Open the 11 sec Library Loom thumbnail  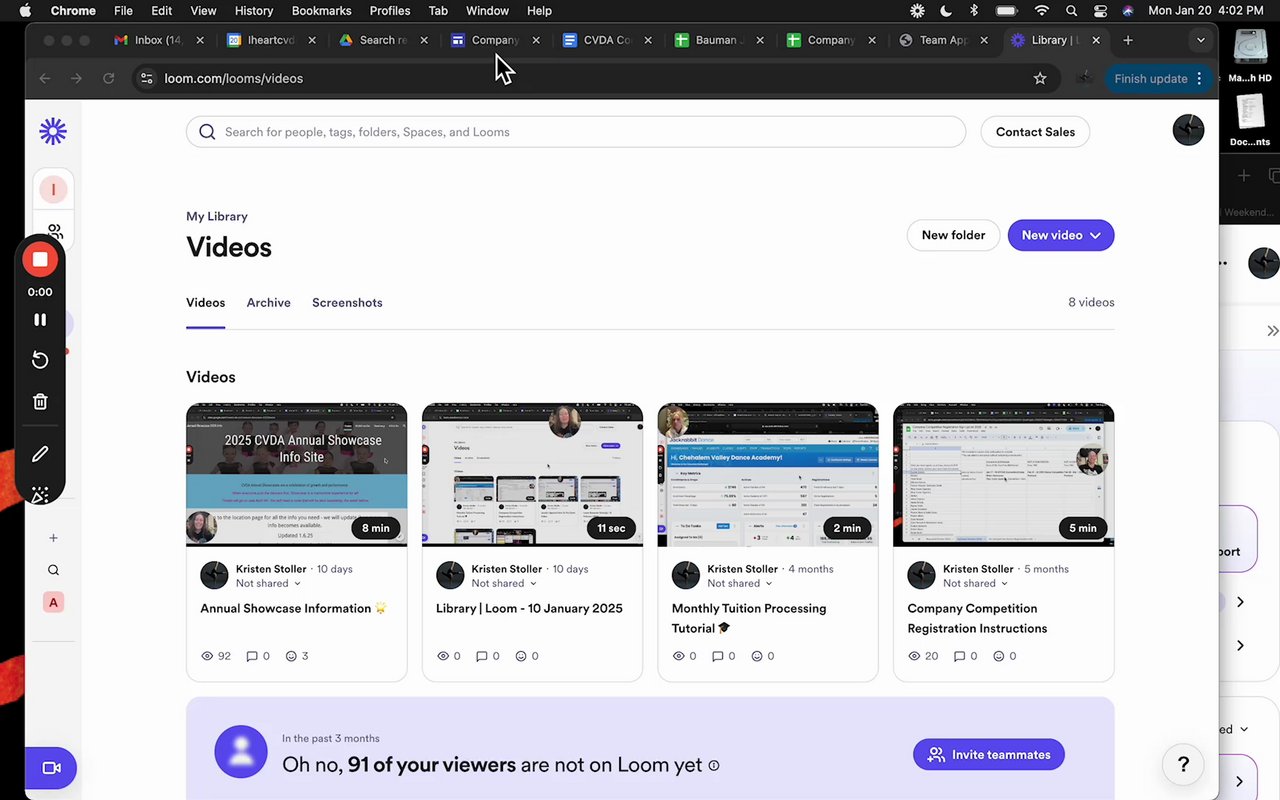(532, 475)
